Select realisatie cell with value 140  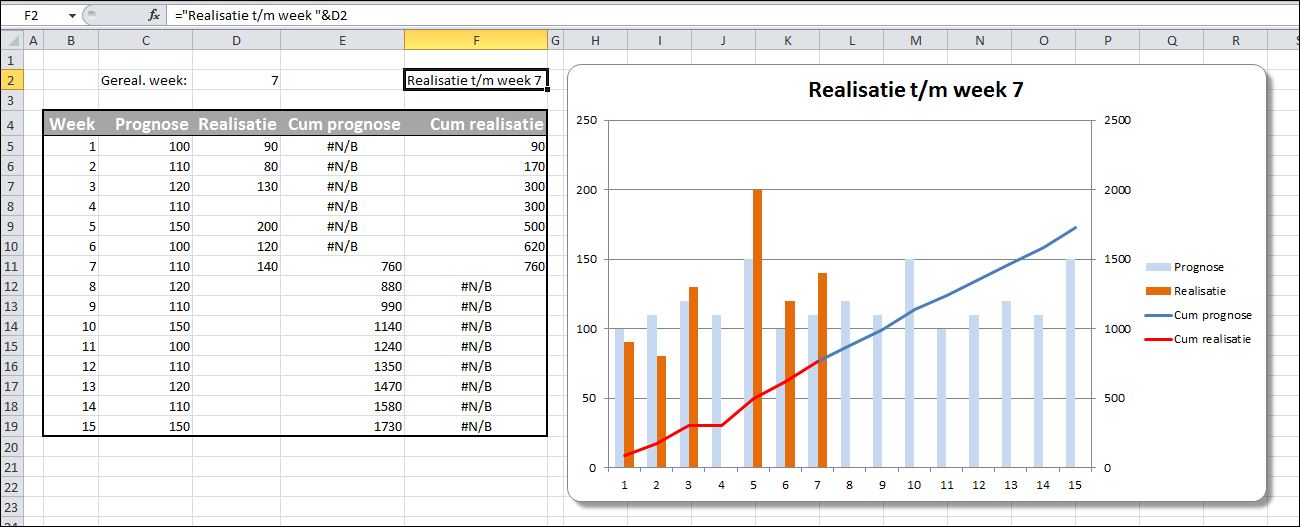tap(236, 266)
